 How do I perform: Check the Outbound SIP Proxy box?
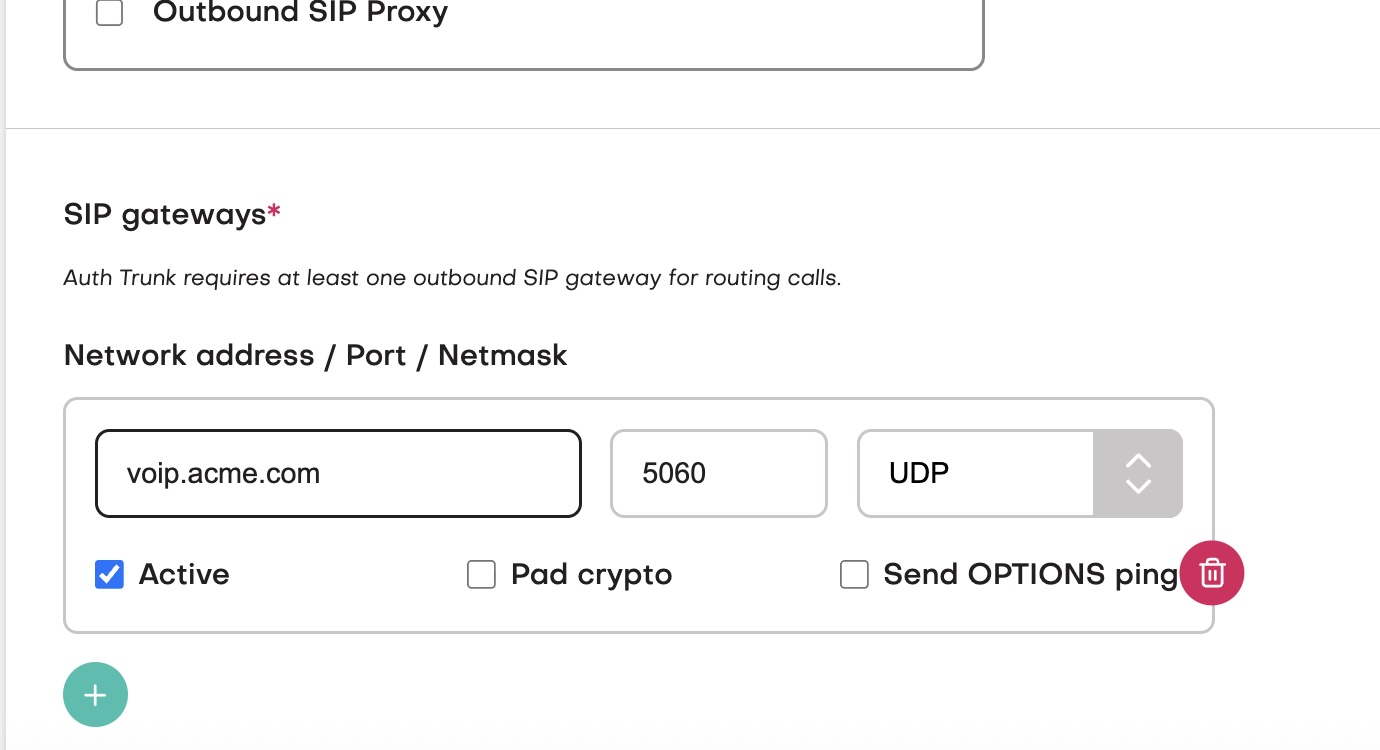tap(109, 13)
